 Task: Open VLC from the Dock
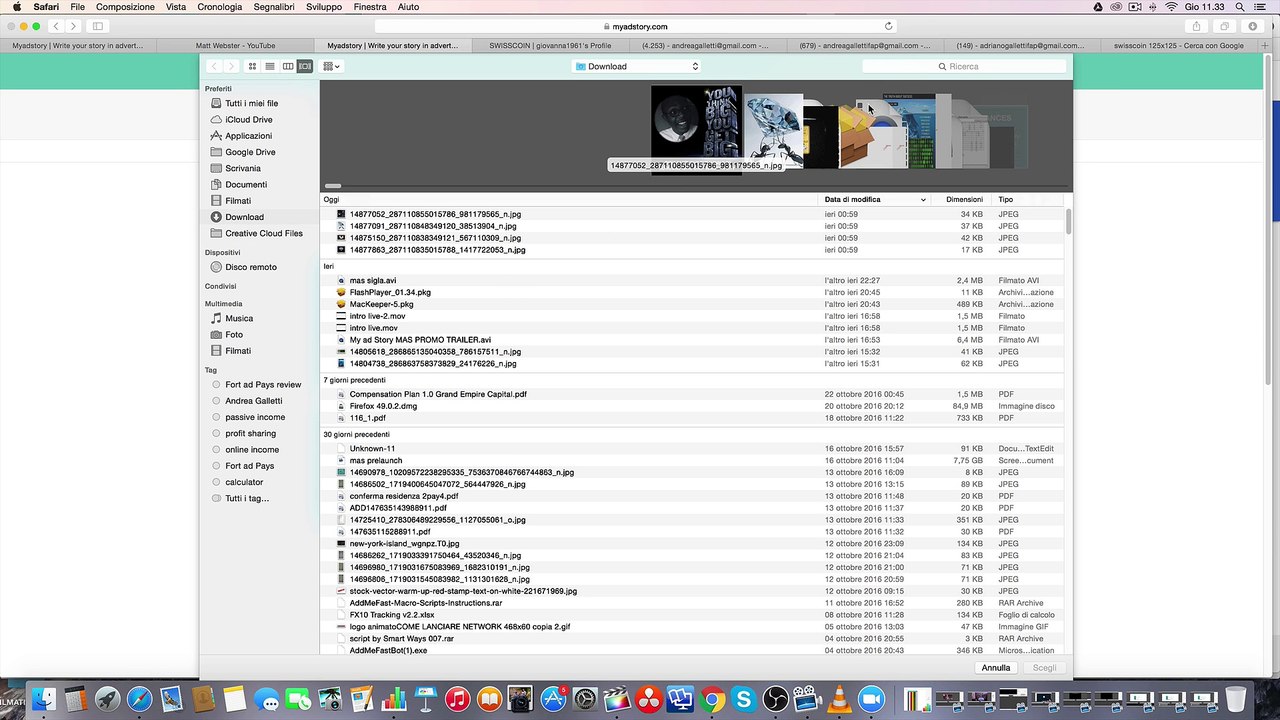tap(838, 699)
